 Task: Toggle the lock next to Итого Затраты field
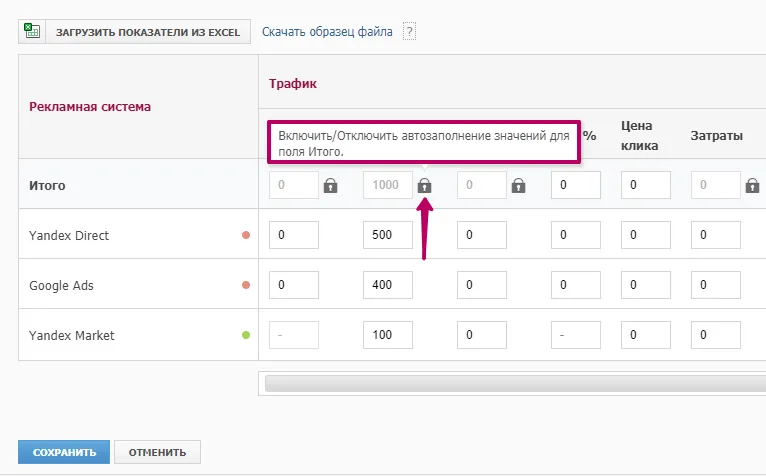click(x=752, y=185)
